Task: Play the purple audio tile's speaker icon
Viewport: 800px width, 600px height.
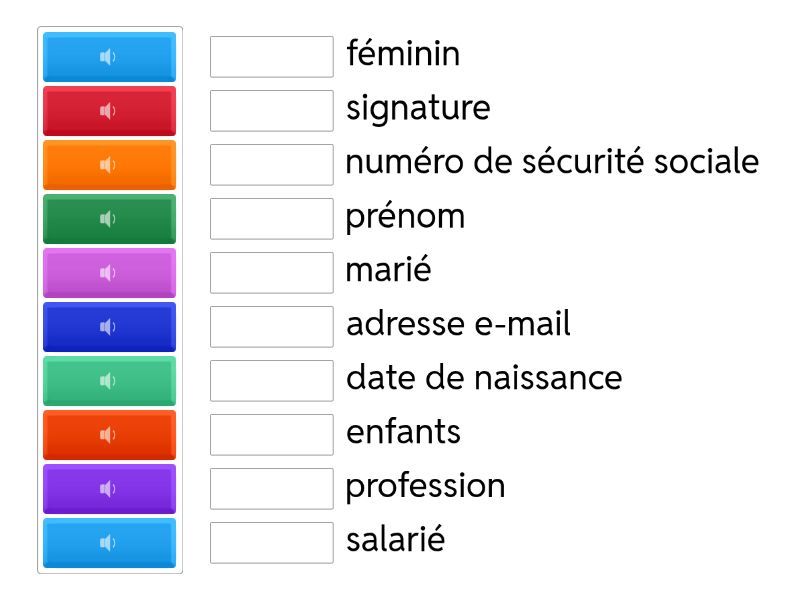Action: pyautogui.click(x=108, y=489)
